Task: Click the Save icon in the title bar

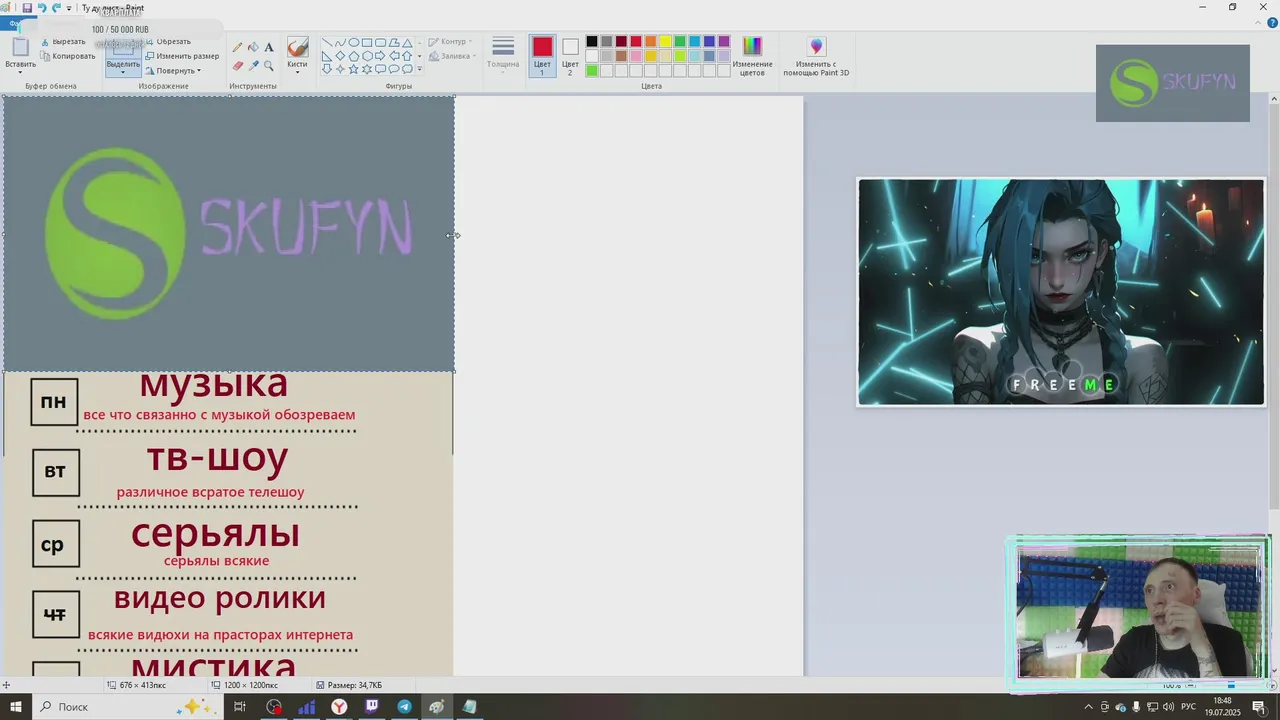Action: [x=27, y=7]
